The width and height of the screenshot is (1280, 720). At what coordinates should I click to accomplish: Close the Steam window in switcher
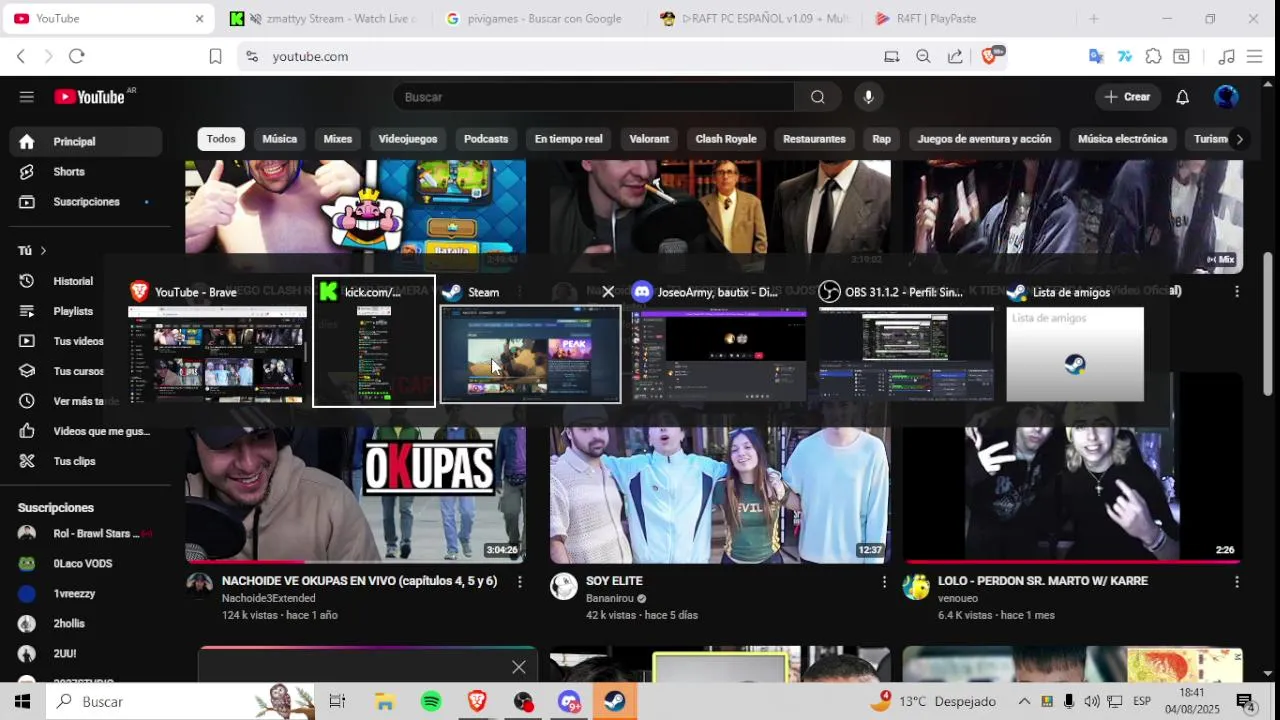coord(608,292)
